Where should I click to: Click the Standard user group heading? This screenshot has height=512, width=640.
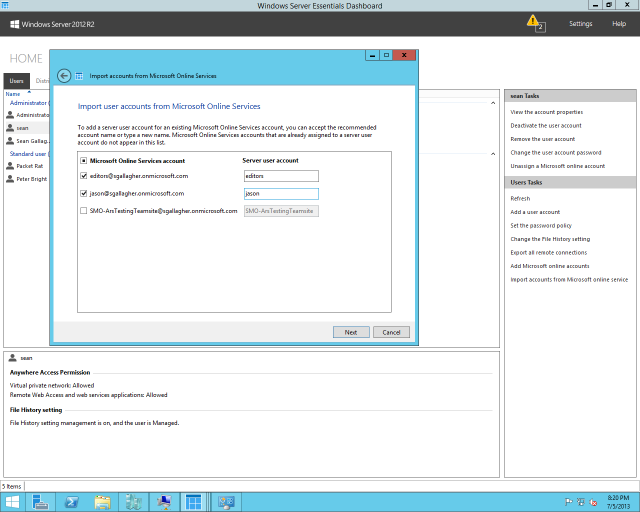point(29,154)
